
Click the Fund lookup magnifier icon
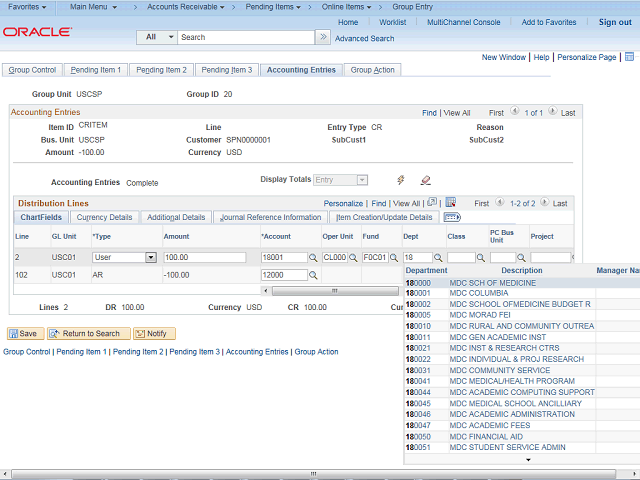(394, 258)
